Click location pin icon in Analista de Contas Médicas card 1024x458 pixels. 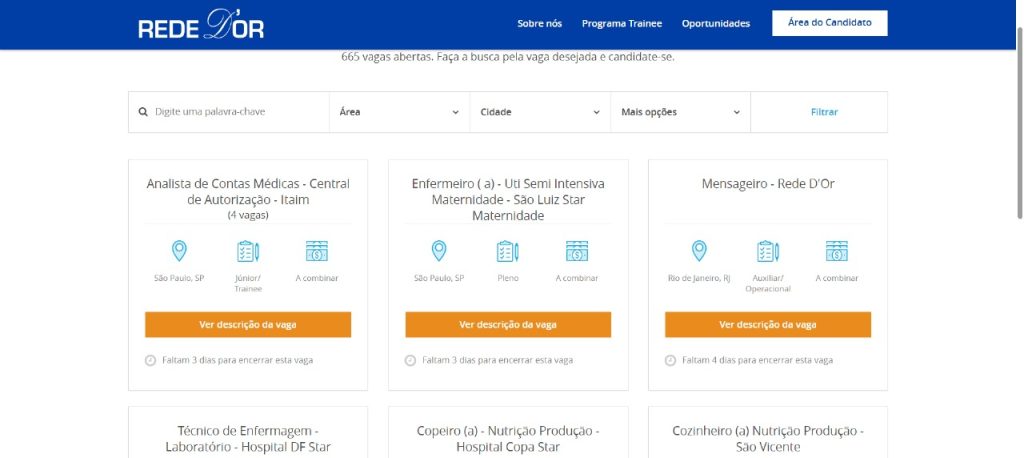coord(179,251)
